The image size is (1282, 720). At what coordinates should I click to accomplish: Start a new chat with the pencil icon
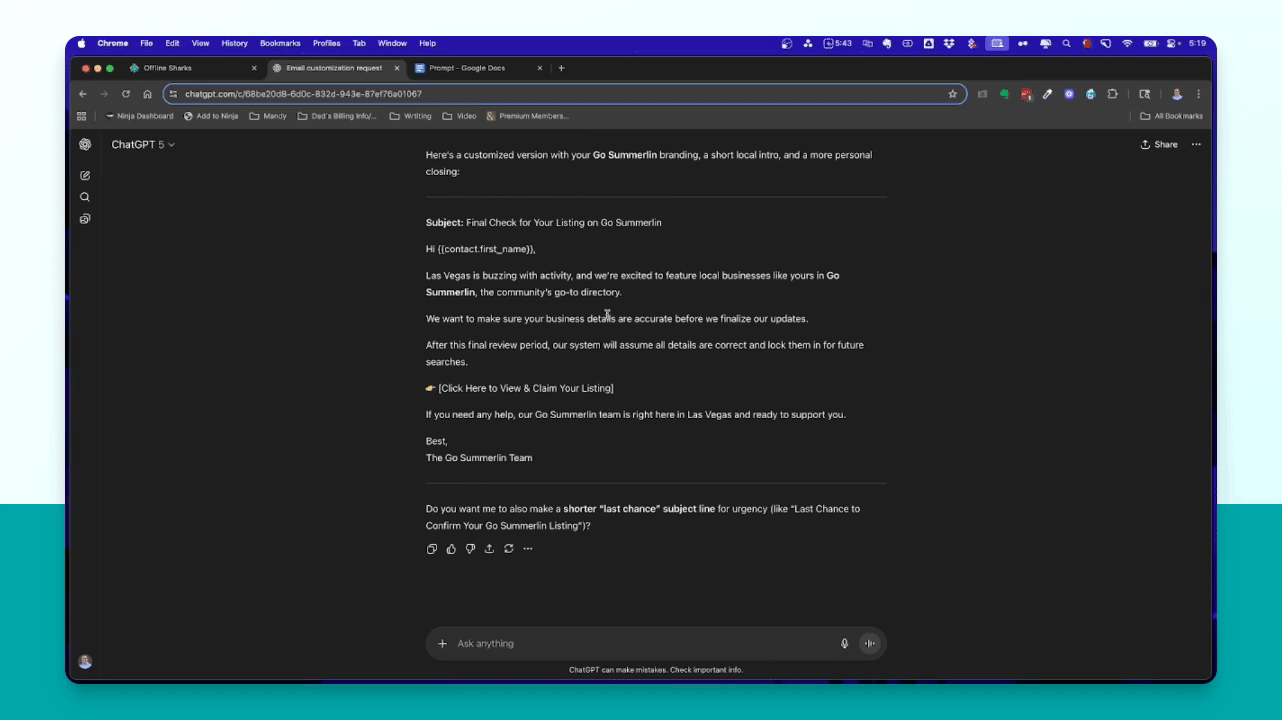point(85,175)
